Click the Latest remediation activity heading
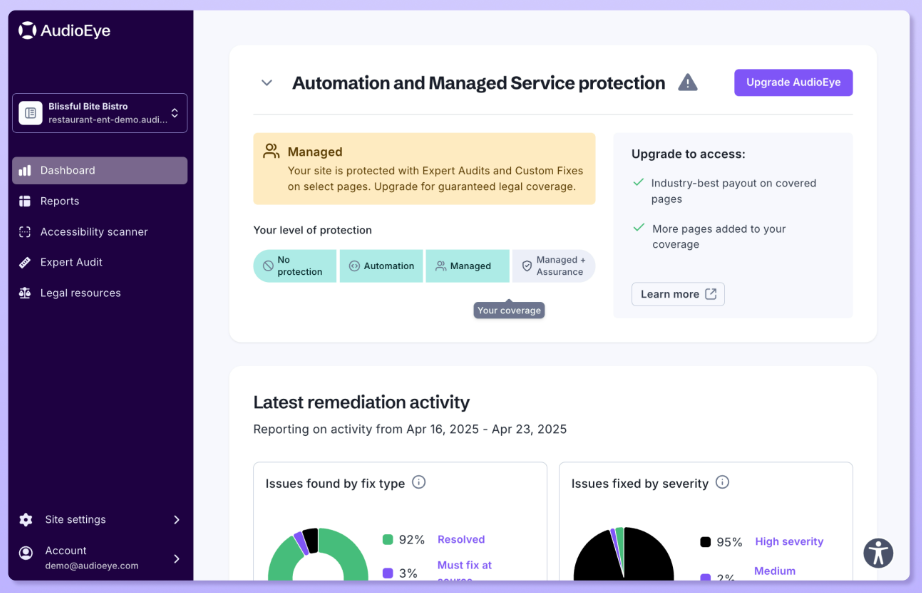 (x=361, y=402)
